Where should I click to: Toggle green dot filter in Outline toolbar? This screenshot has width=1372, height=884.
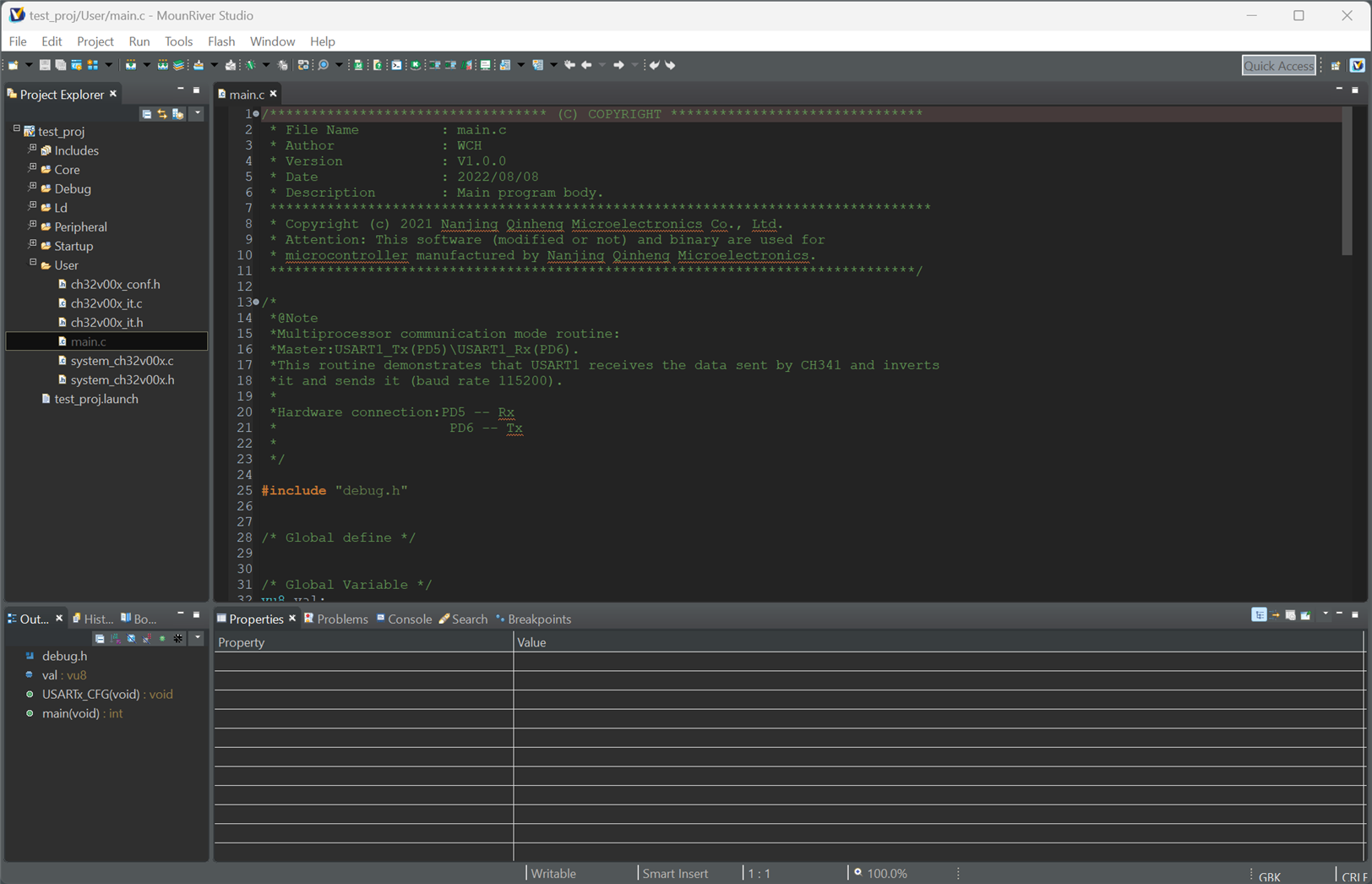pyautogui.click(x=162, y=638)
